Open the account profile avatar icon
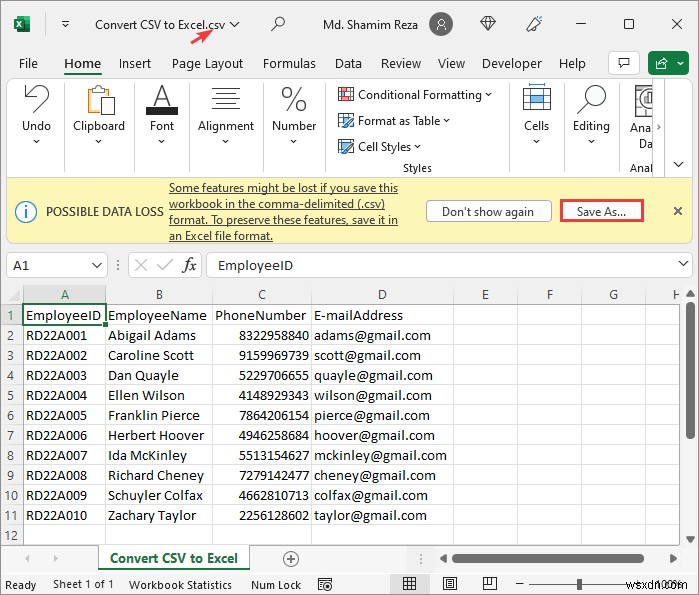Image resolution: width=699 pixels, height=595 pixels. [x=441, y=24]
